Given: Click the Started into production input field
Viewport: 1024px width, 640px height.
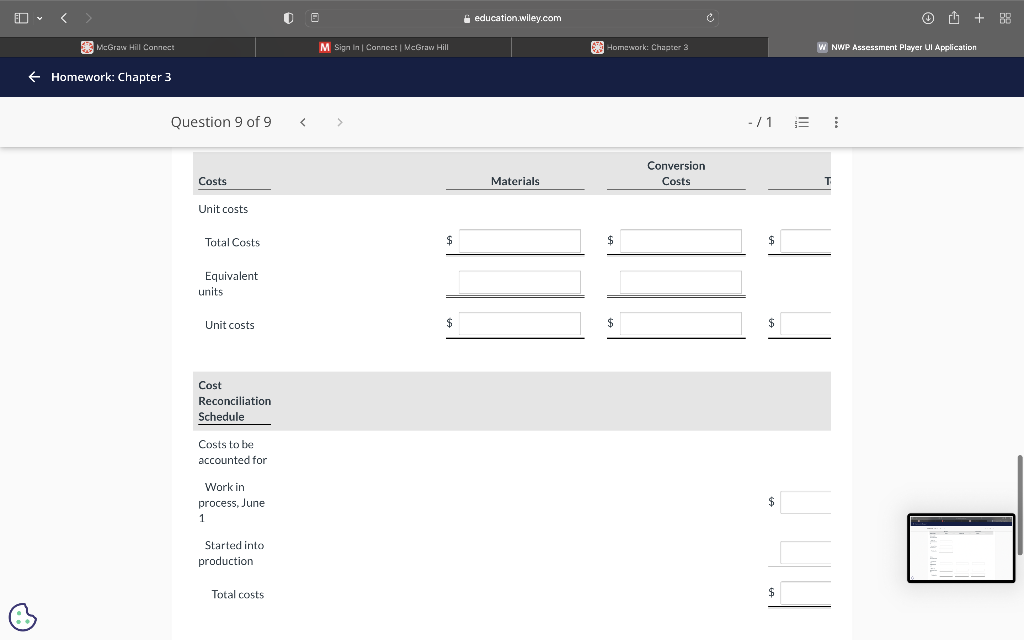Looking at the screenshot, I should point(805,552).
